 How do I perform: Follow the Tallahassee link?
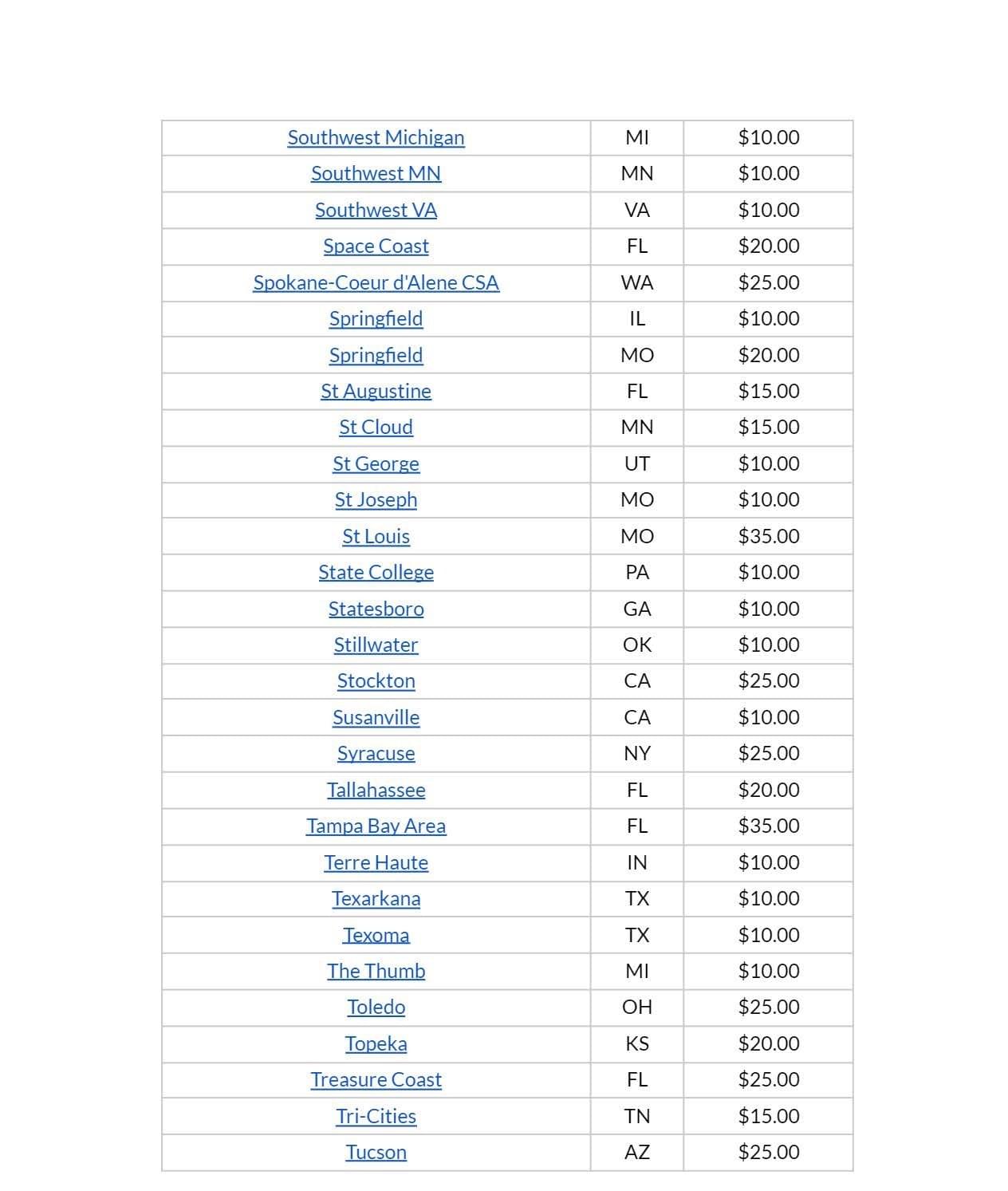click(376, 791)
